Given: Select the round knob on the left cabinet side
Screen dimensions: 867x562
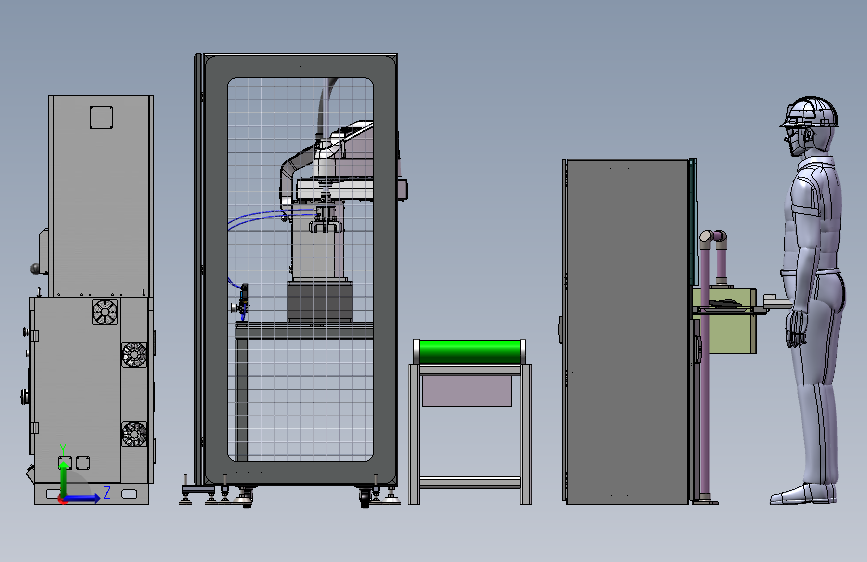Looking at the screenshot, I should tap(35, 269).
